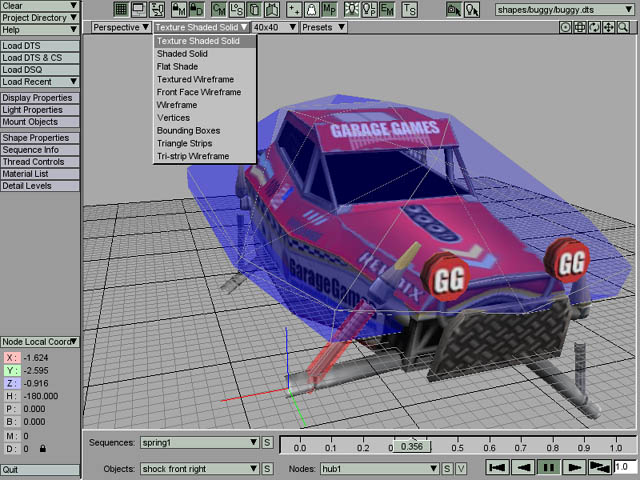Click the MP icon in the top toolbar
Screen dimensions: 640x480
[329, 9]
